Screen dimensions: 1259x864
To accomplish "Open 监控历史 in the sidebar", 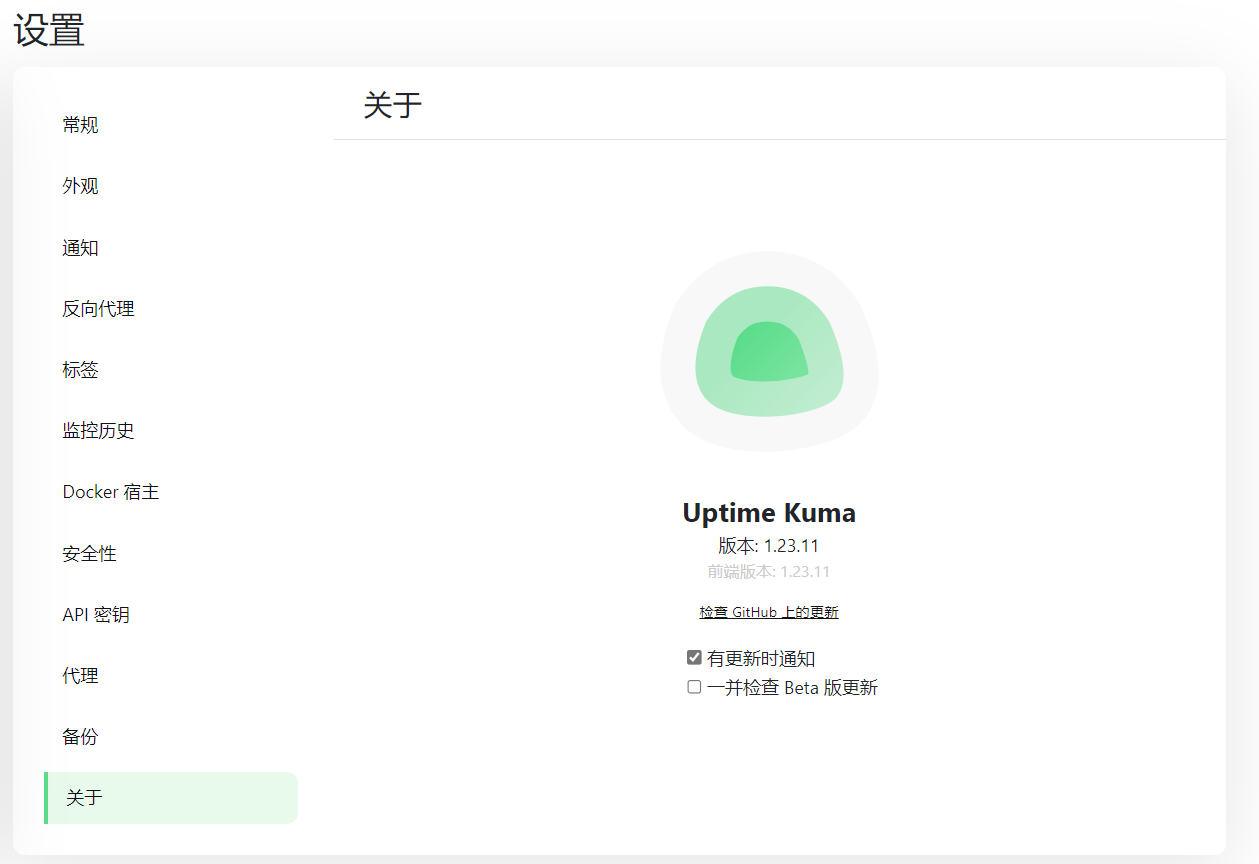I will coord(98,431).
